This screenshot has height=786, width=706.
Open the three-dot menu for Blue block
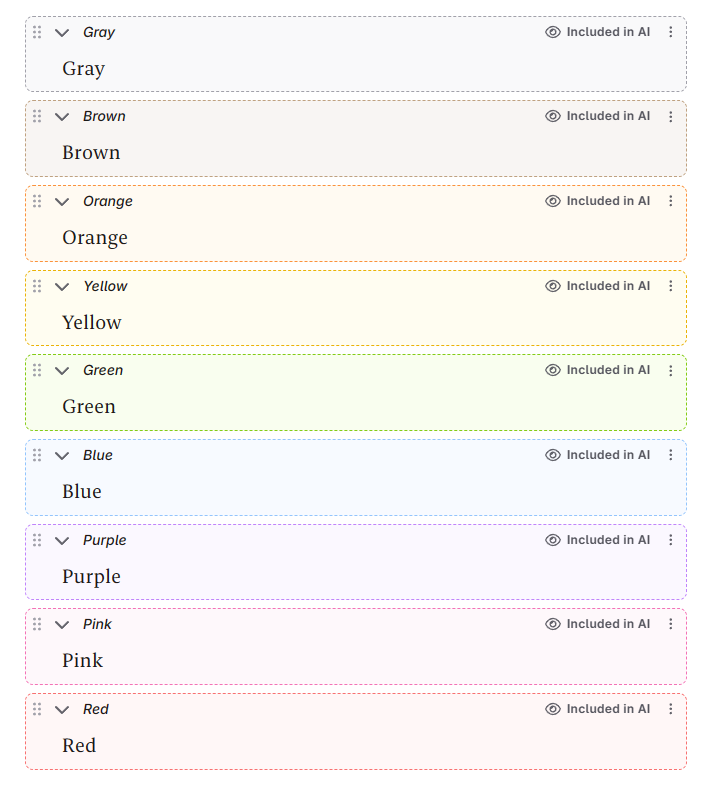(670, 455)
